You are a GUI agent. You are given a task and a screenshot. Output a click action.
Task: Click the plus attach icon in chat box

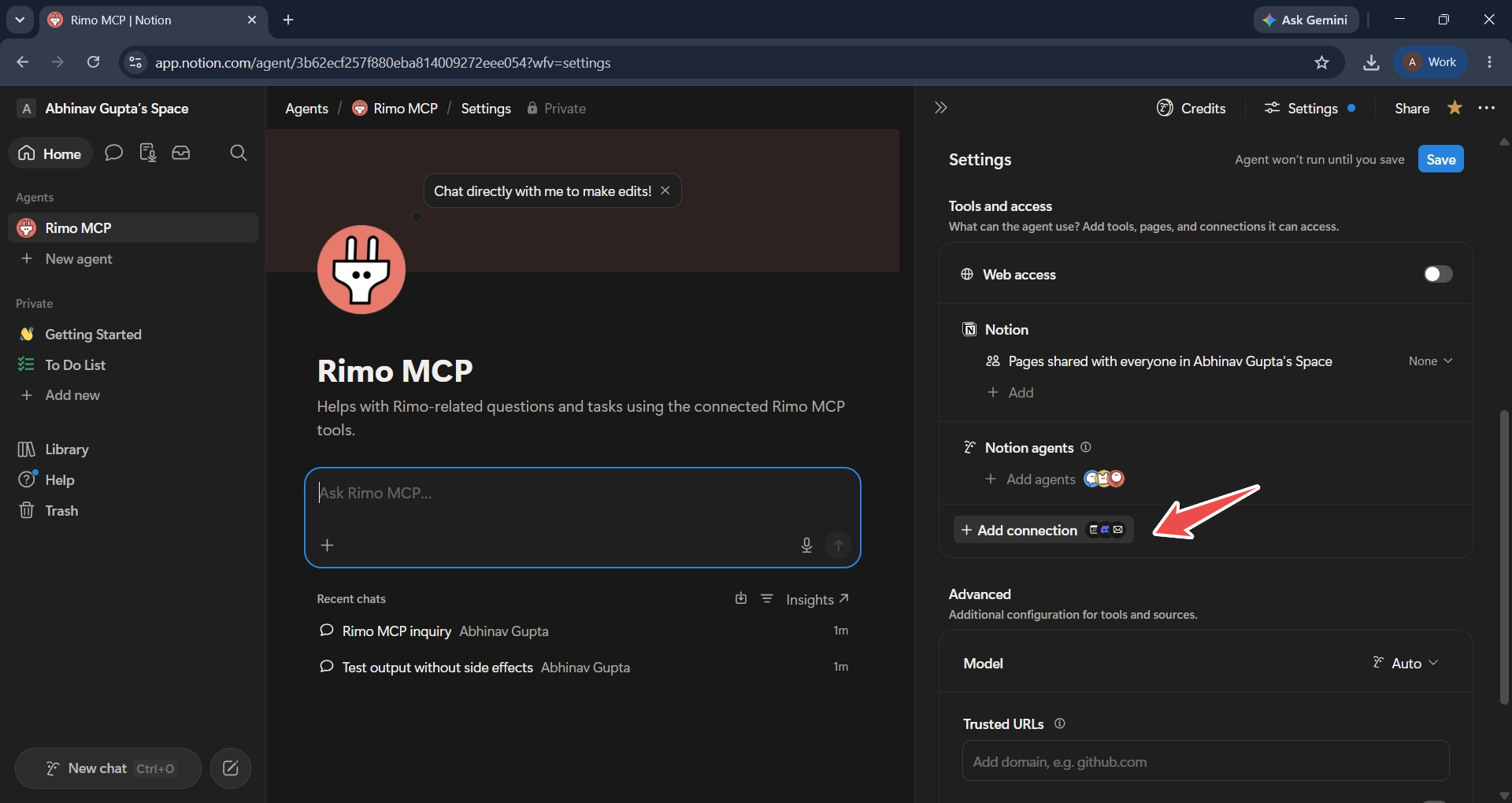pyautogui.click(x=328, y=545)
